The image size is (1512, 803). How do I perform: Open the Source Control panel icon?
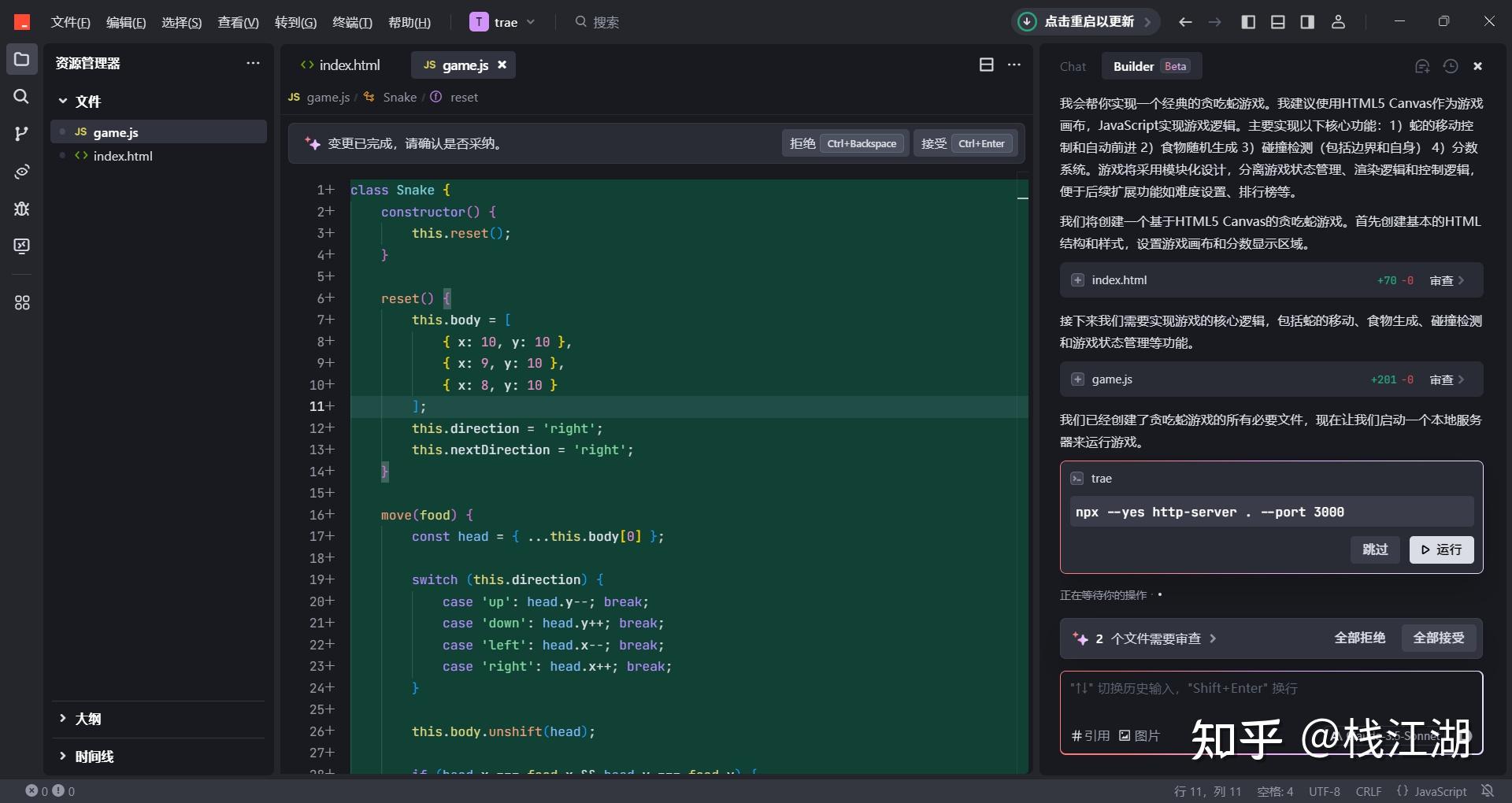tap(21, 134)
